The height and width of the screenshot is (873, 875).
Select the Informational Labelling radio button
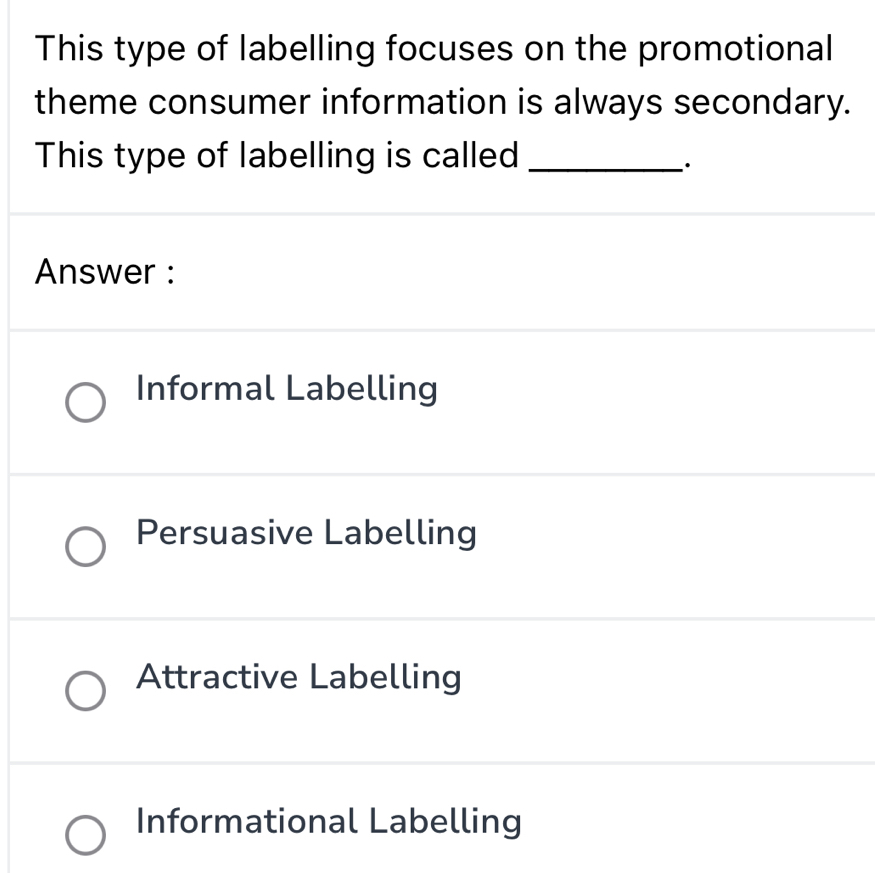pyautogui.click(x=85, y=835)
